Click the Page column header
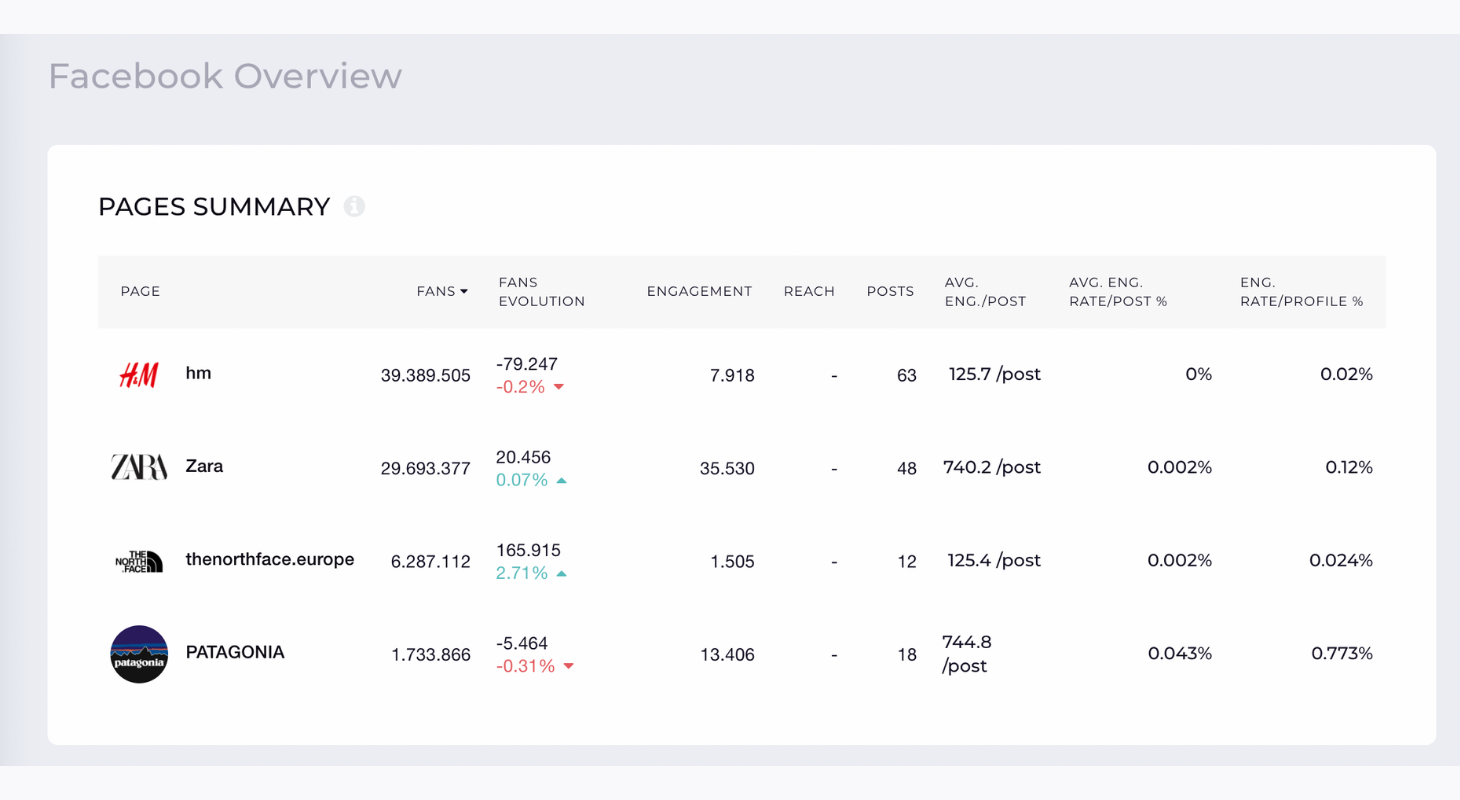1460x800 pixels. (140, 291)
